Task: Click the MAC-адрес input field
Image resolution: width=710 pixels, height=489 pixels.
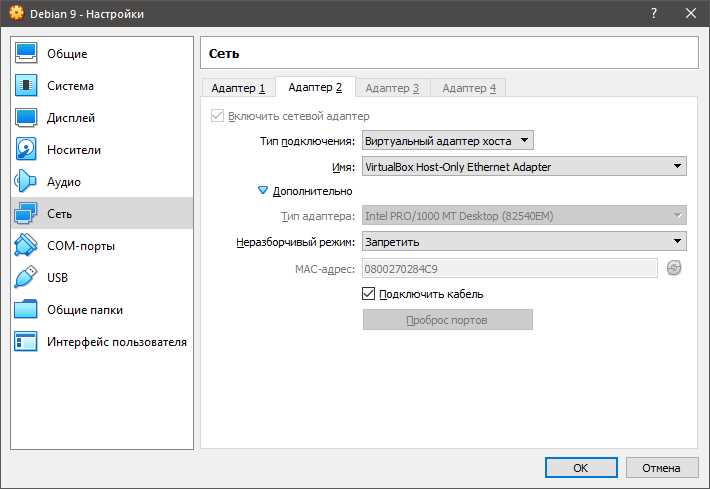Action: 509,268
